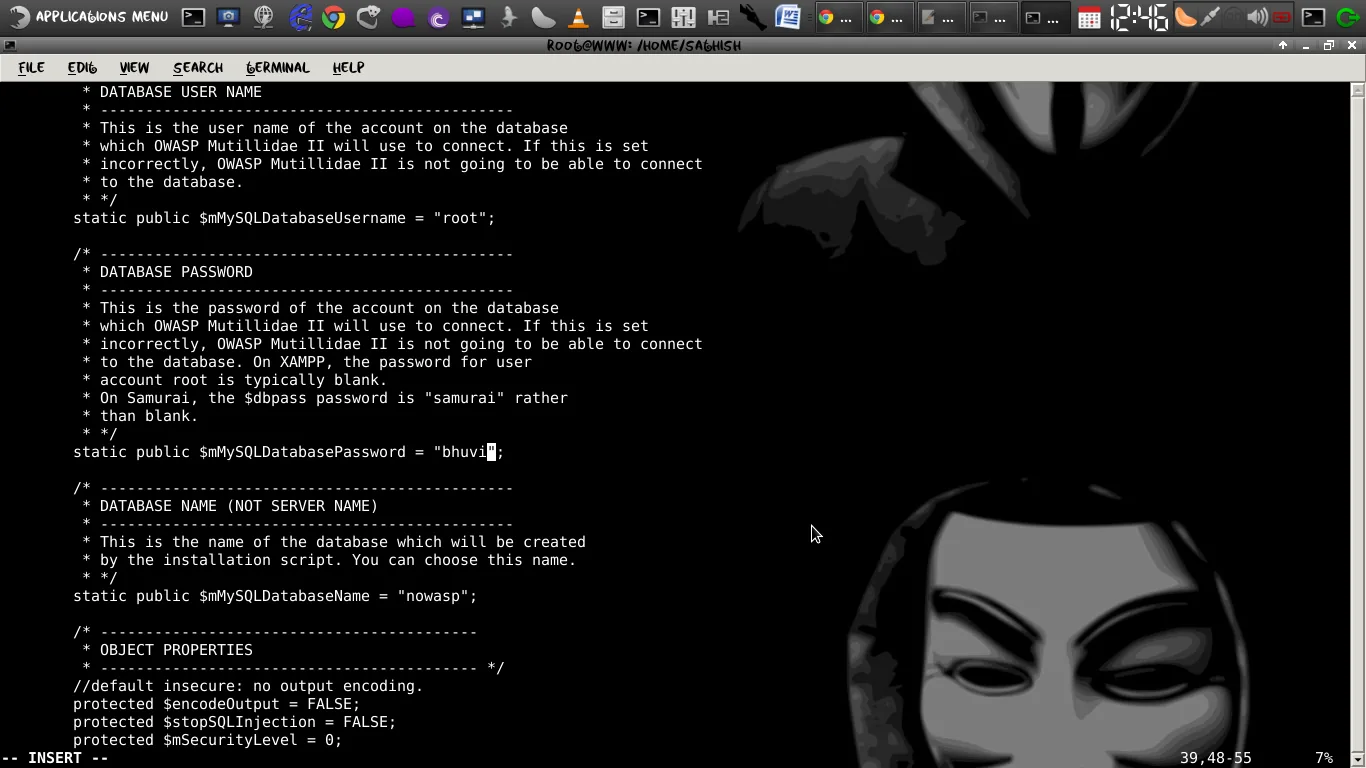Screen dimensions: 1366x768
Task: Click the 'DATABASE USER NAME' comment heading
Action: pyautogui.click(x=180, y=92)
